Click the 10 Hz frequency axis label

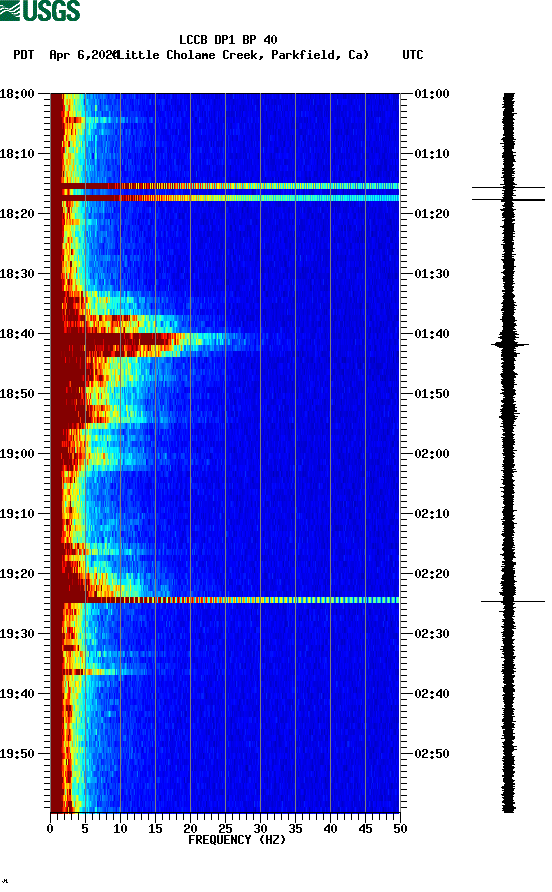[x=120, y=829]
